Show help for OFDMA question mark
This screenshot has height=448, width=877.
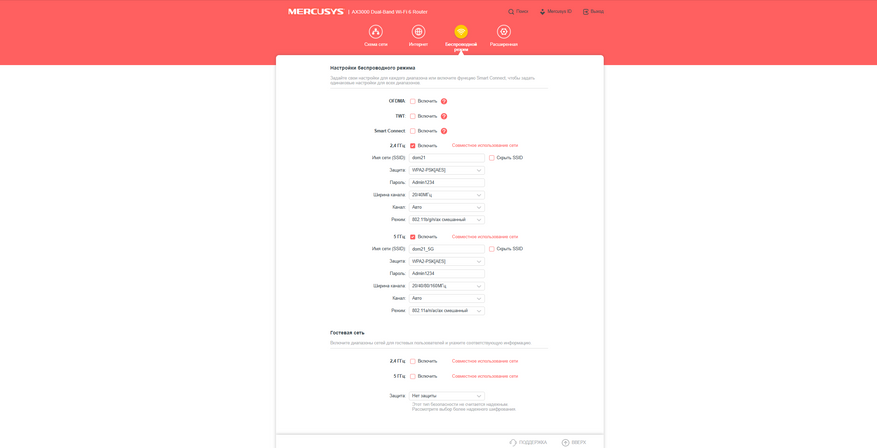444,101
